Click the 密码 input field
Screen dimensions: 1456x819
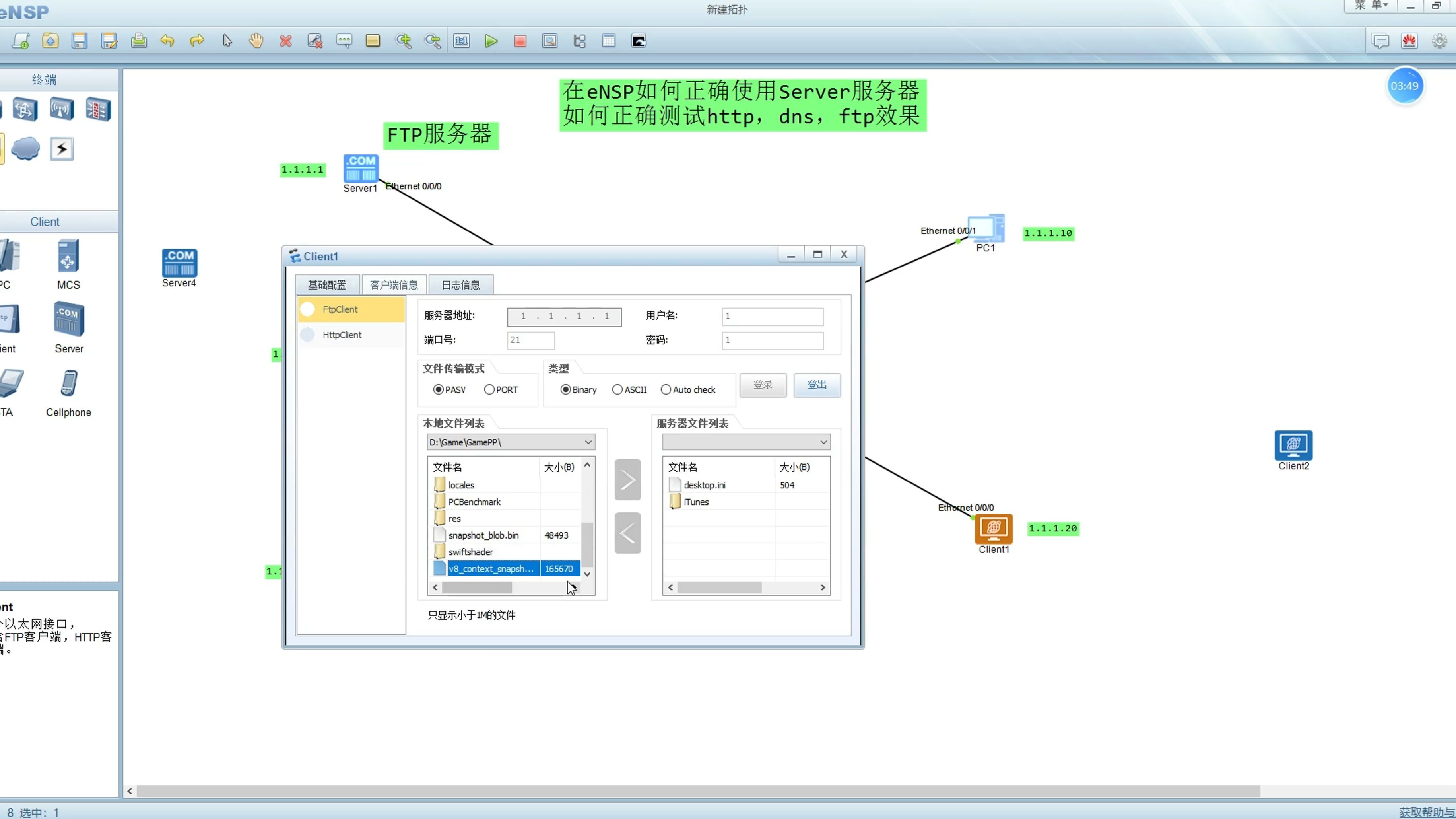click(772, 340)
